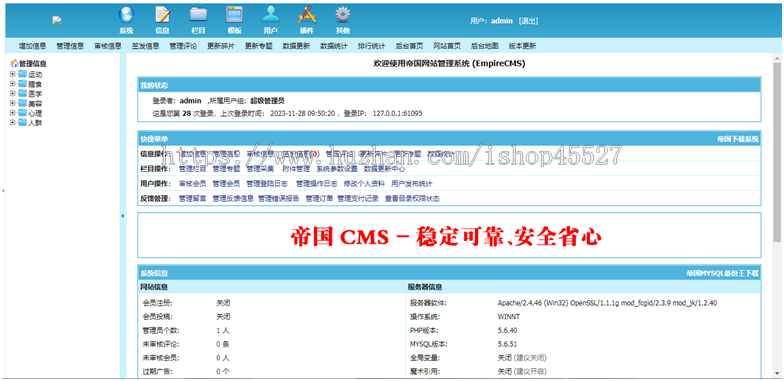The width and height of the screenshot is (784, 381).
Task: Open the 用户 person icon
Action: pyautogui.click(x=270, y=14)
